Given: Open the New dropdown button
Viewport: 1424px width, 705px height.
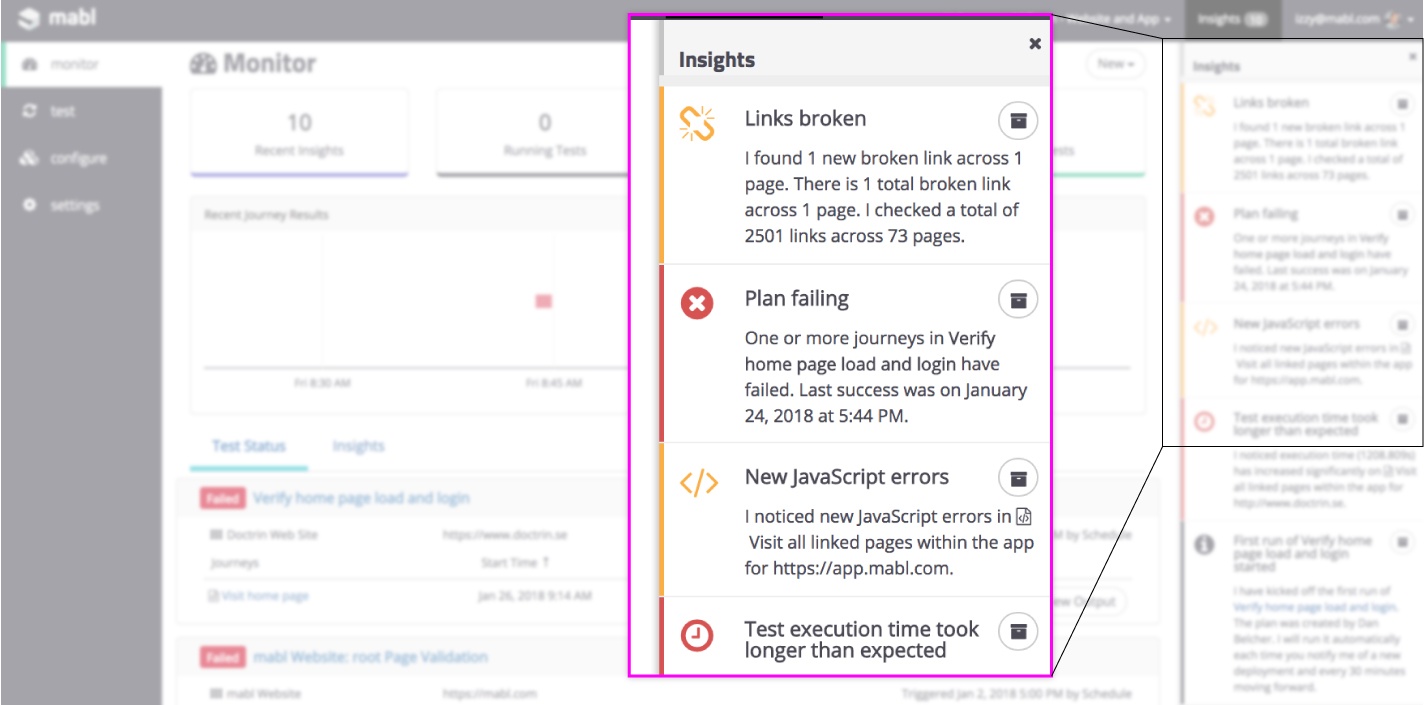Looking at the screenshot, I should tap(1115, 64).
